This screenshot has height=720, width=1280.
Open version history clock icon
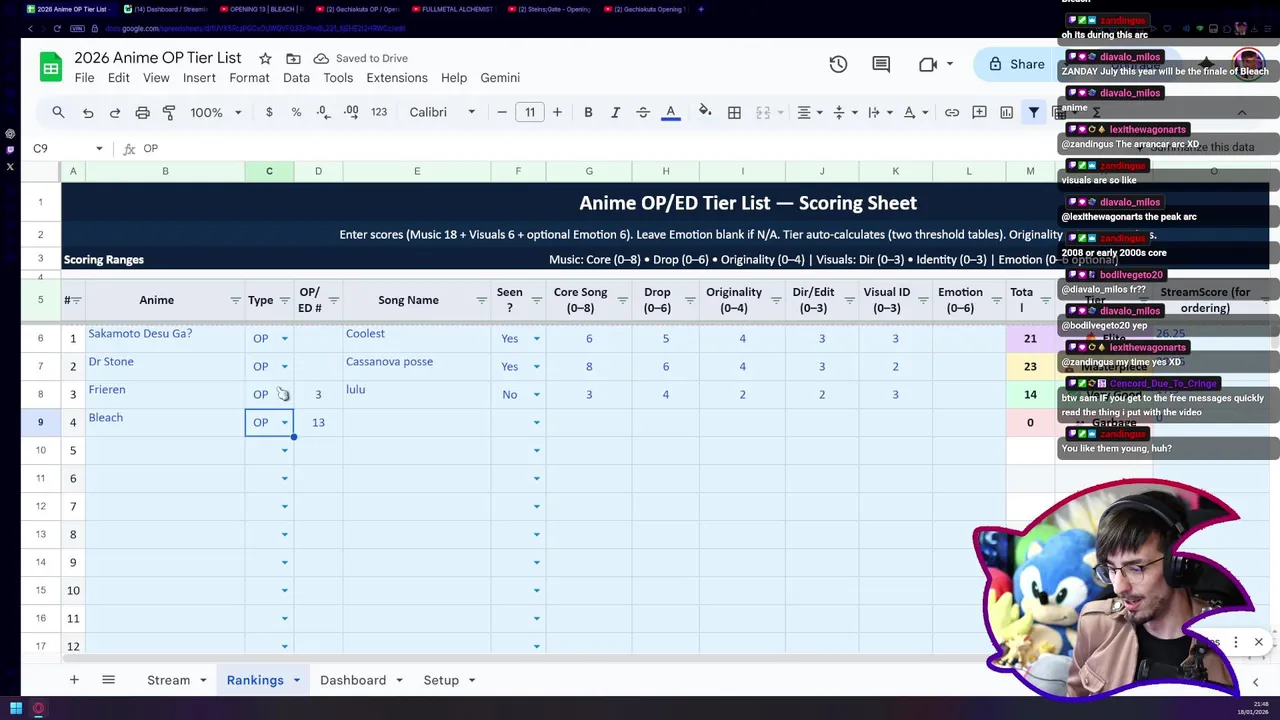pos(838,64)
